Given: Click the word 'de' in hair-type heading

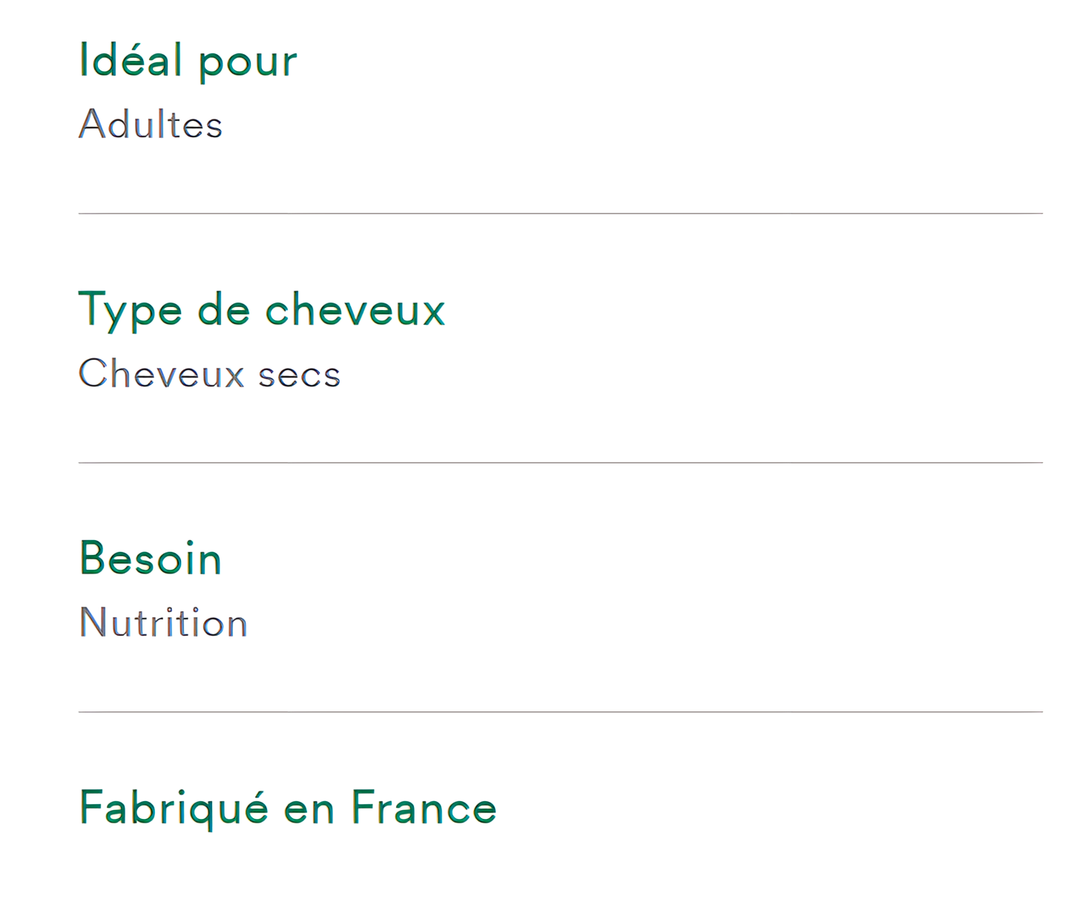Looking at the screenshot, I should (x=224, y=309).
